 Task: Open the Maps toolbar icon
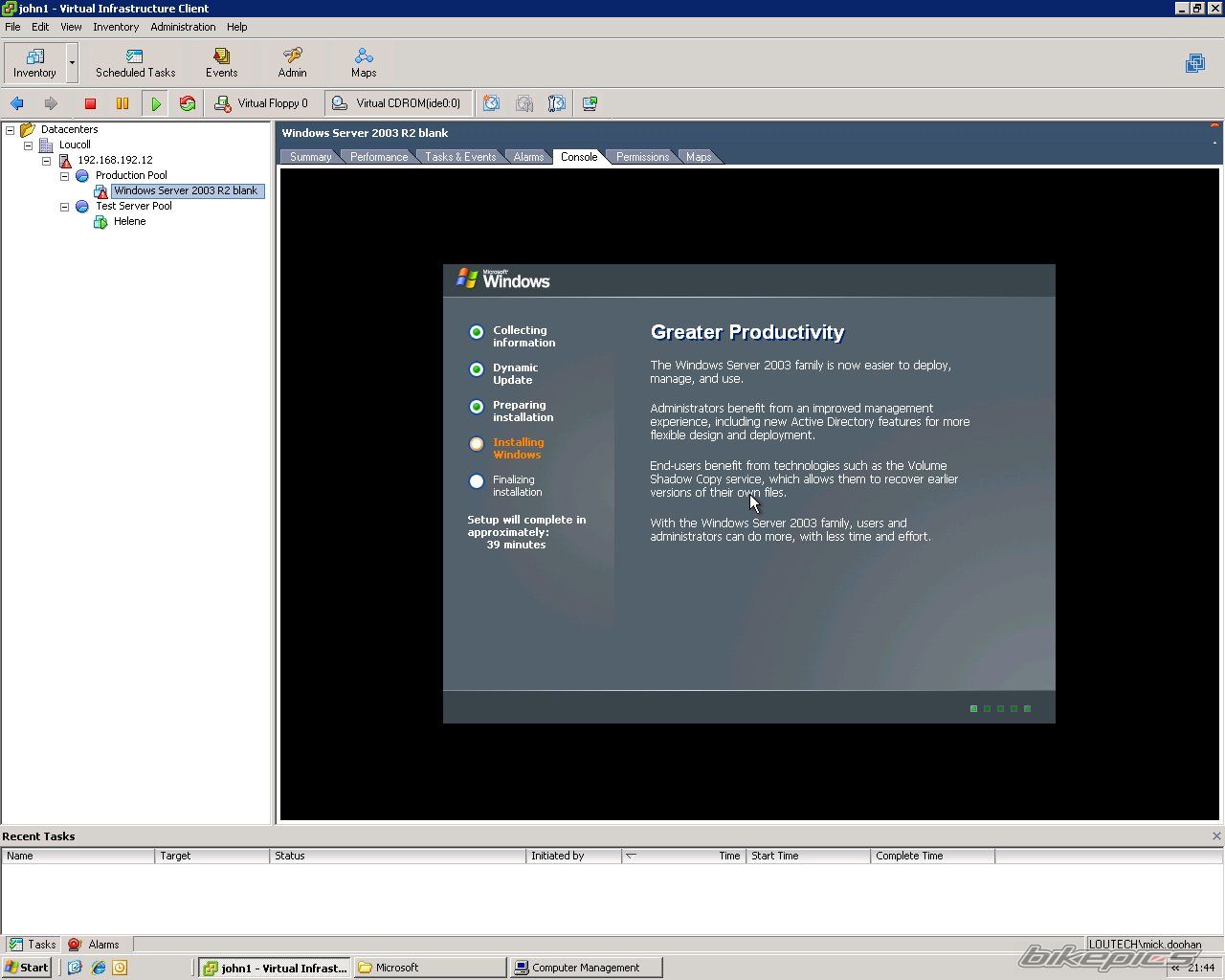(x=364, y=63)
